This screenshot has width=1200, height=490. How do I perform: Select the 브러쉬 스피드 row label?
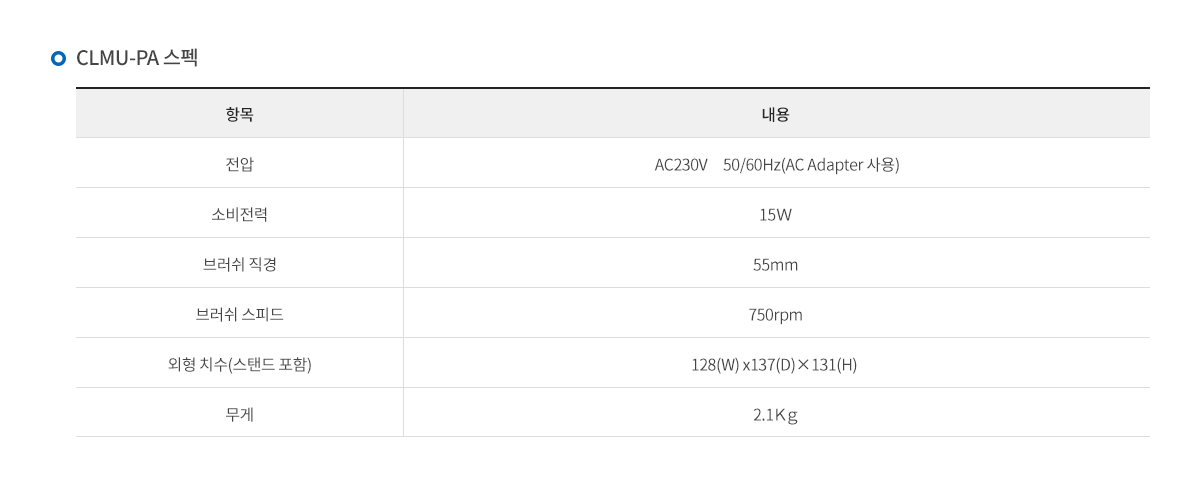[240, 314]
